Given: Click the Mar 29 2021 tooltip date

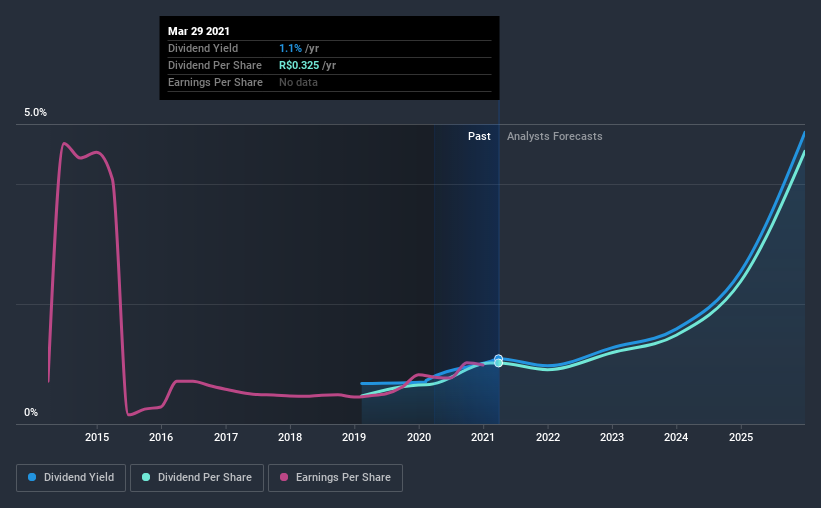Looking at the screenshot, I should tap(198, 31).
